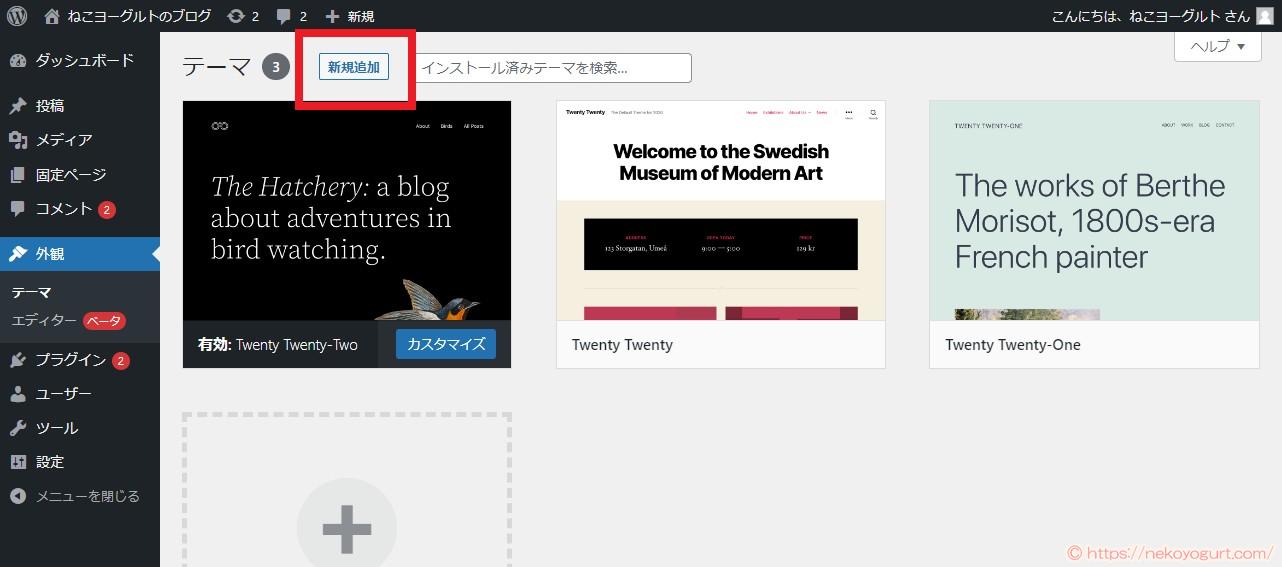Open the エディター submenu link
This screenshot has height=567, width=1282.
(44, 321)
